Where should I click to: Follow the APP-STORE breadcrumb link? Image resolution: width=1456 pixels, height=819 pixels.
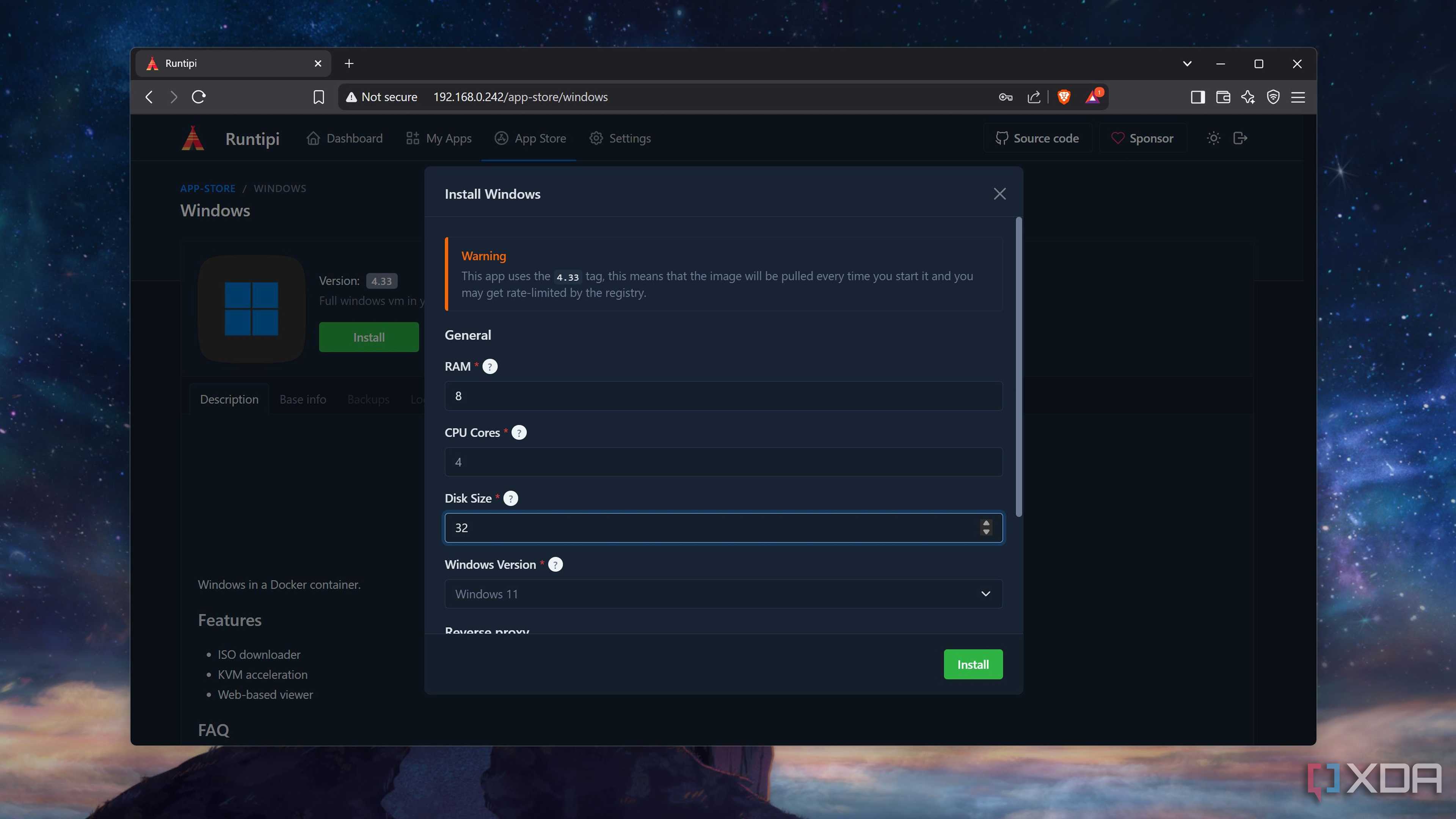point(207,188)
